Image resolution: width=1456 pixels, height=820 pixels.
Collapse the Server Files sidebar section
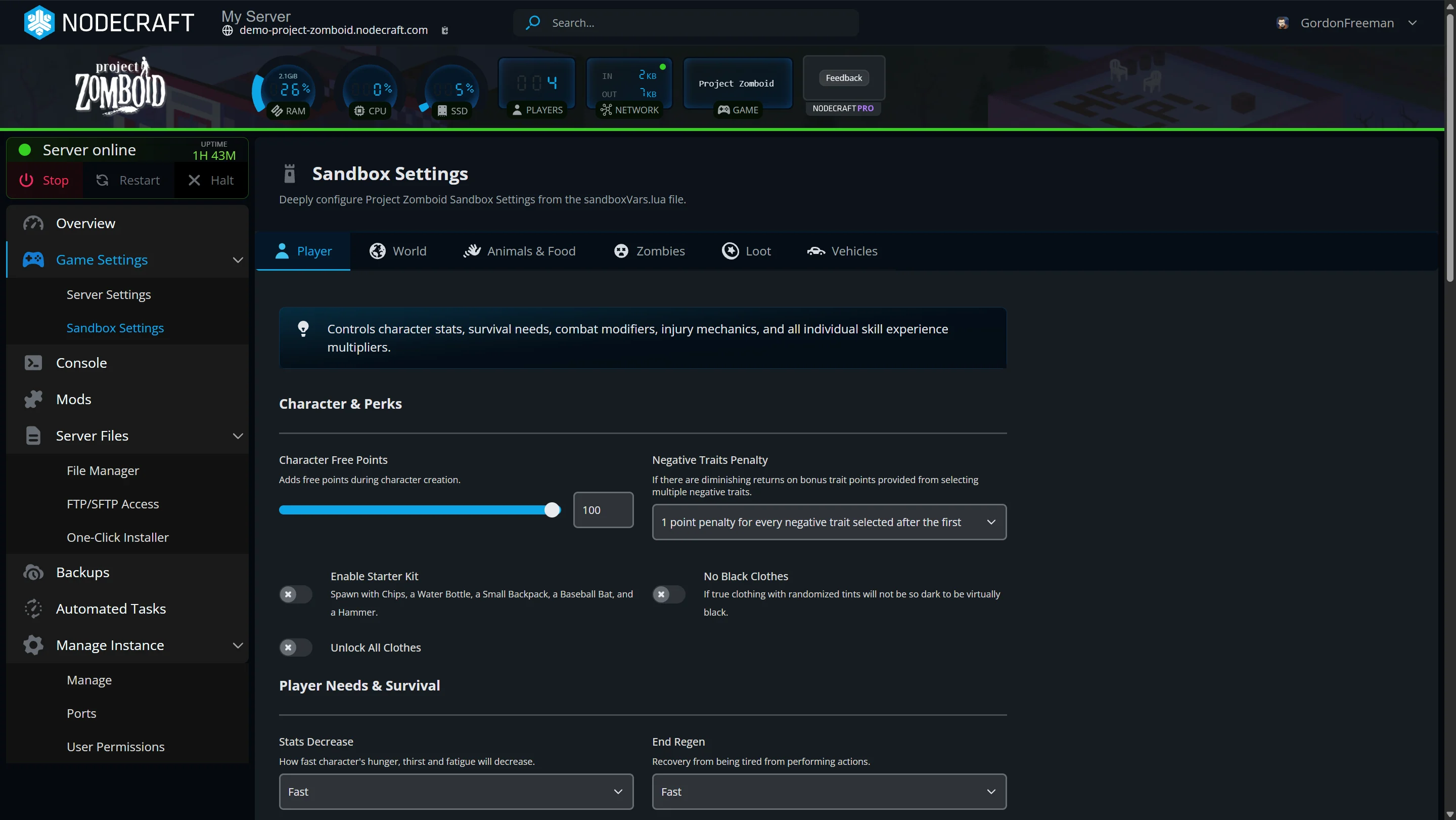238,436
